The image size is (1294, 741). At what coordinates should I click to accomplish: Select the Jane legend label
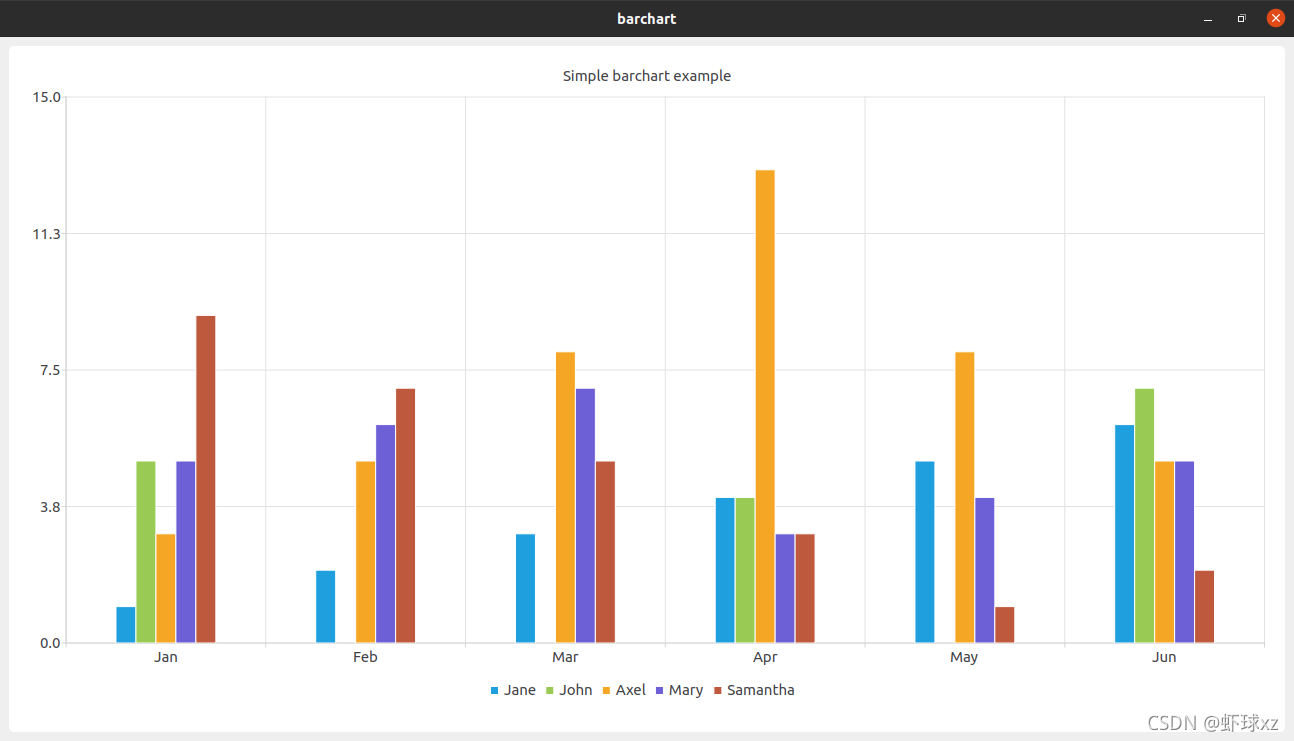click(x=520, y=690)
